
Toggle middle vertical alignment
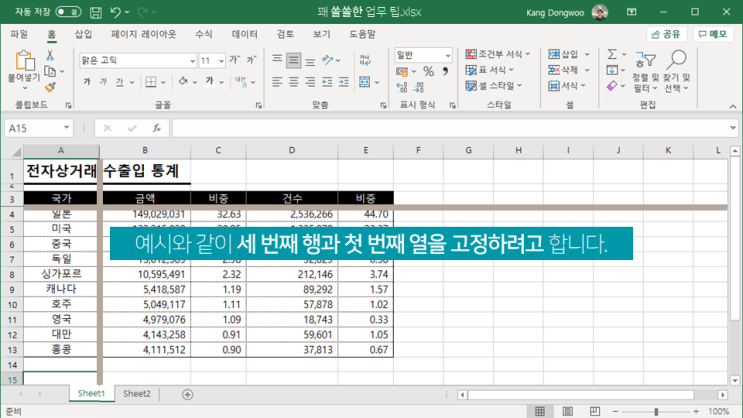click(x=294, y=60)
